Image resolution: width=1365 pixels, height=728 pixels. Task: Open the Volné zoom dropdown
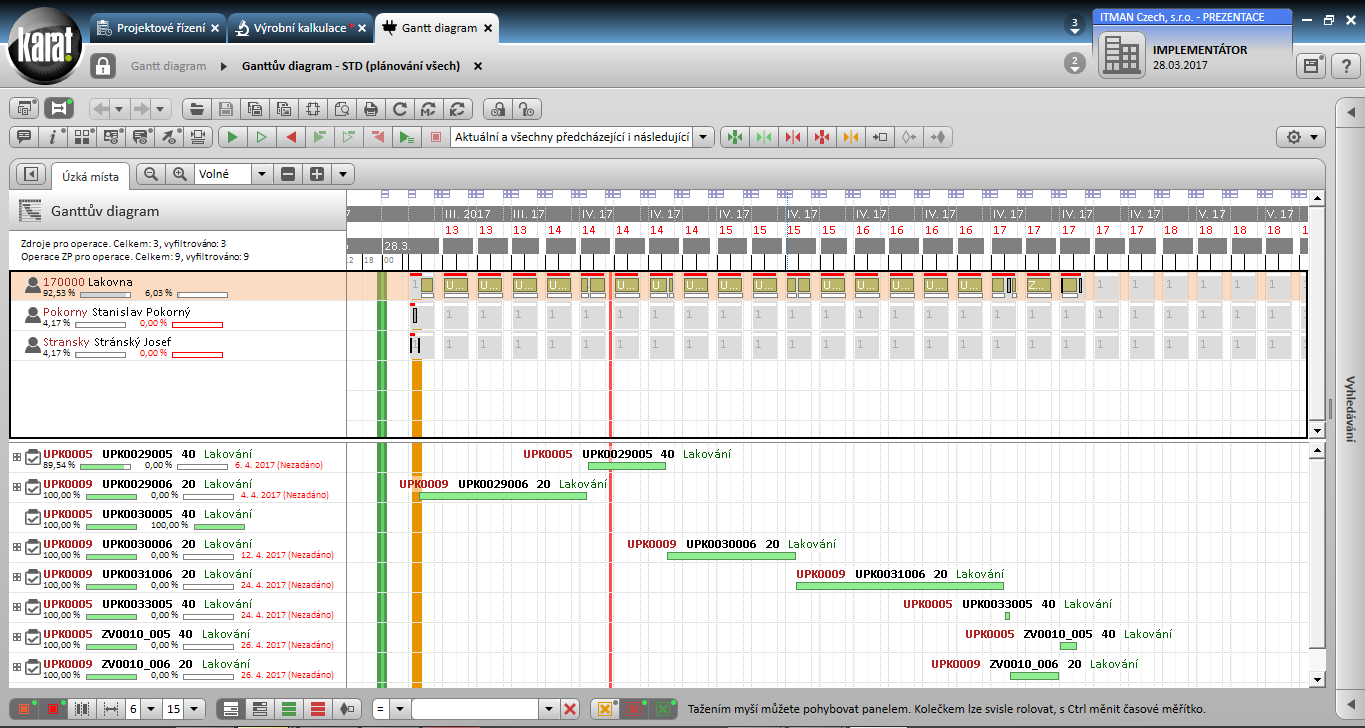click(x=262, y=174)
